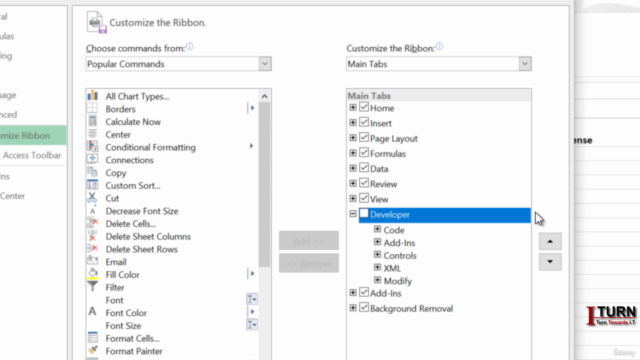The height and width of the screenshot is (360, 640).
Task: Uncheck the Insert tab checkbox
Action: point(364,122)
